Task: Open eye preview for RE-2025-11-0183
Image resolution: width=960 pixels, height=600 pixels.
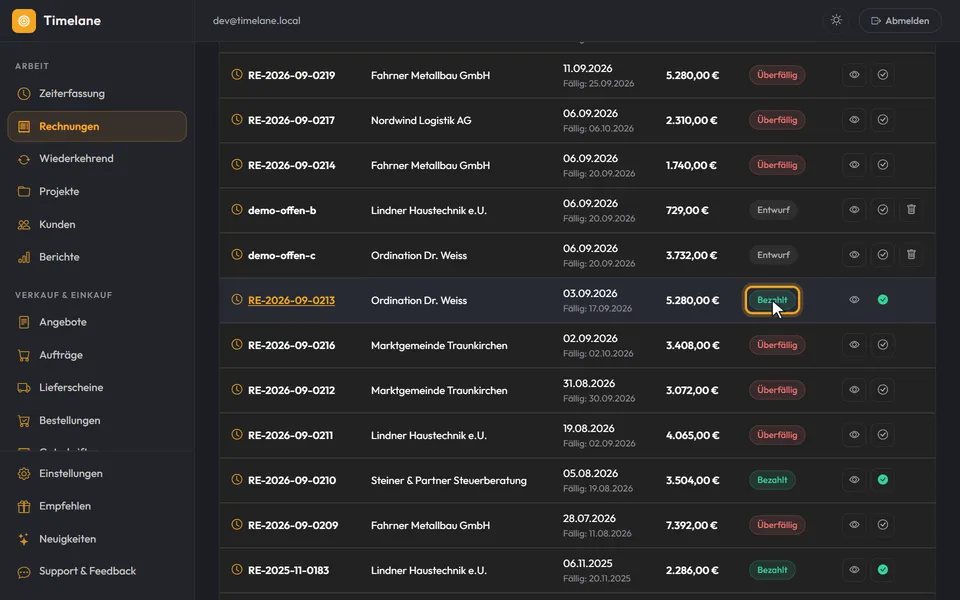Action: tap(854, 569)
